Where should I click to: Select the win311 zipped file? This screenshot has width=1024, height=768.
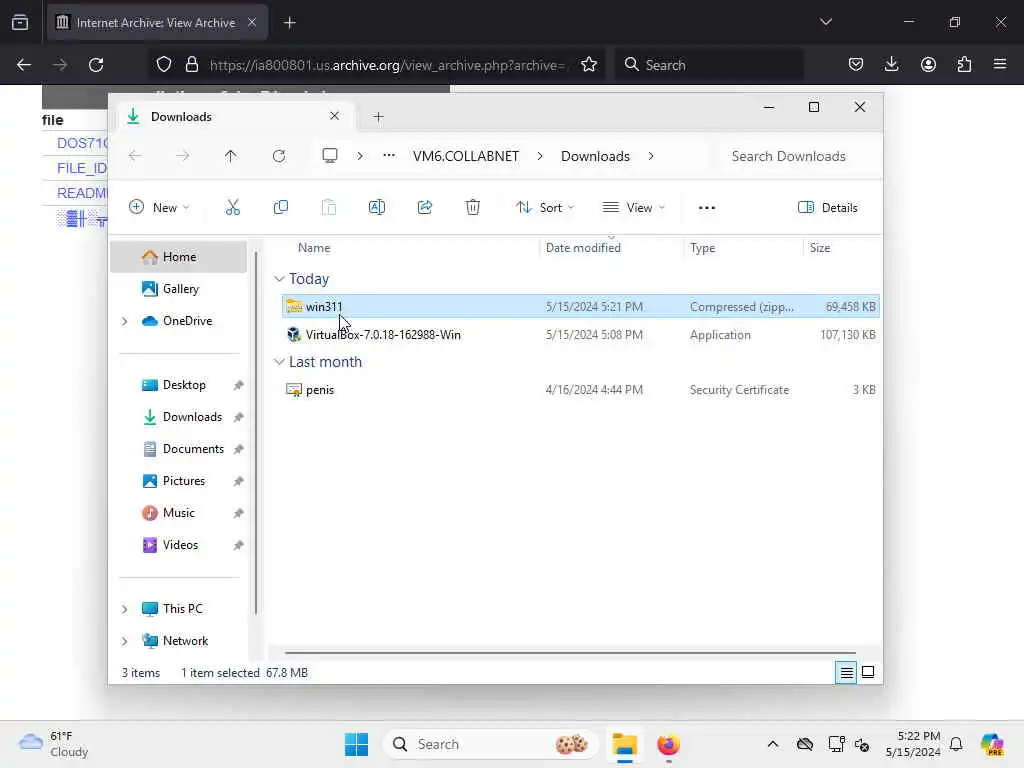(581, 306)
